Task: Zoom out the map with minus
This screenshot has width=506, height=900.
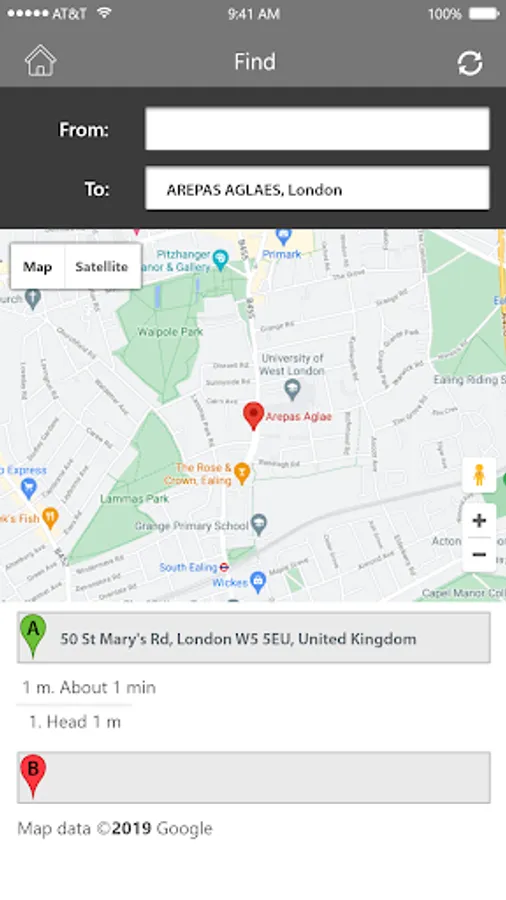Action: click(x=479, y=554)
